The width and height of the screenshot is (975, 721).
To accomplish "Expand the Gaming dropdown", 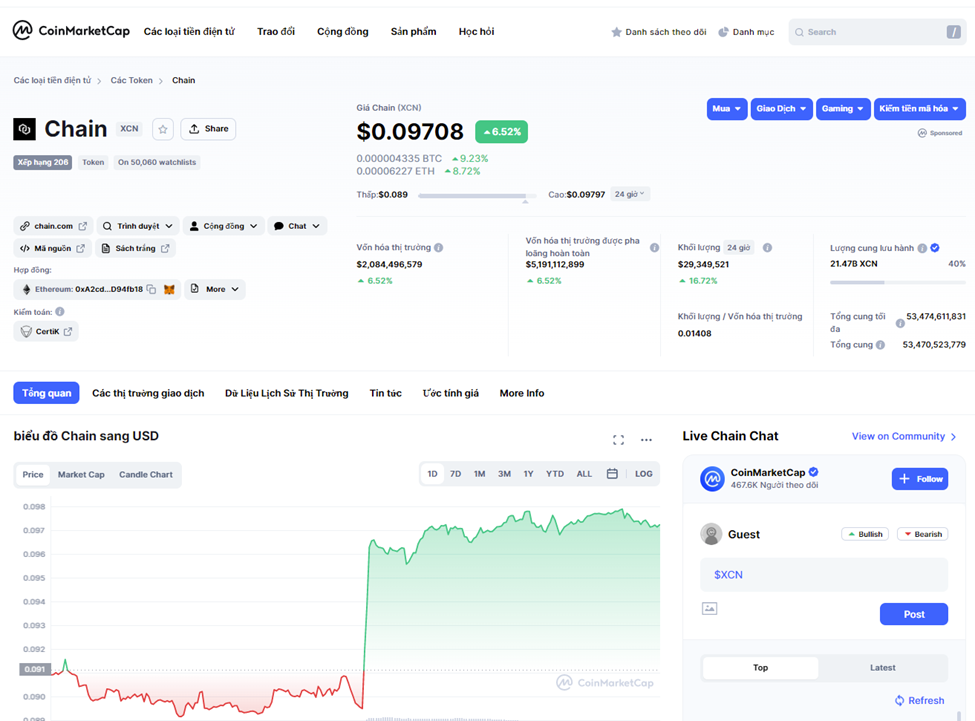I will [843, 109].
